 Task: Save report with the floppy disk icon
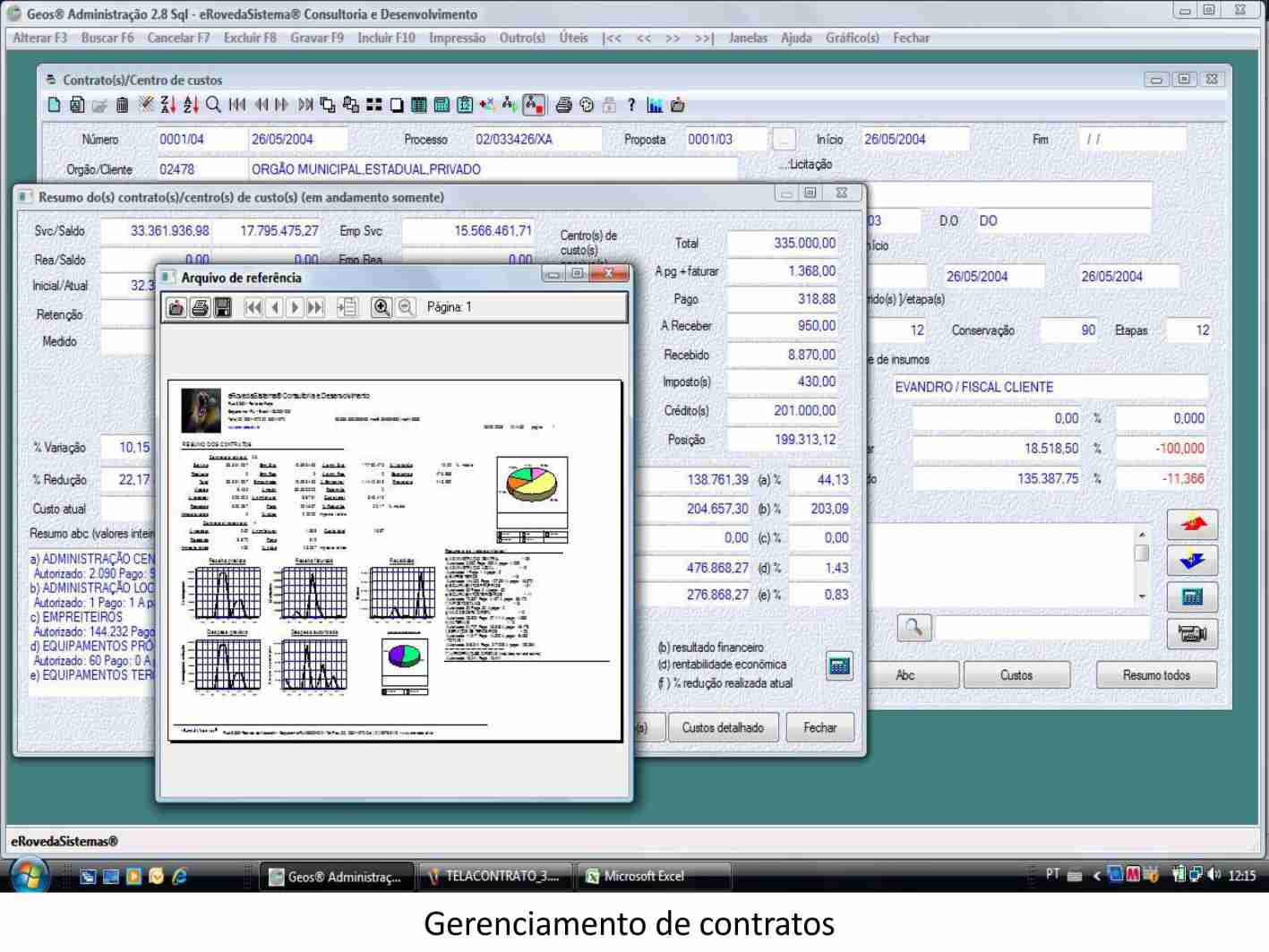[x=223, y=307]
